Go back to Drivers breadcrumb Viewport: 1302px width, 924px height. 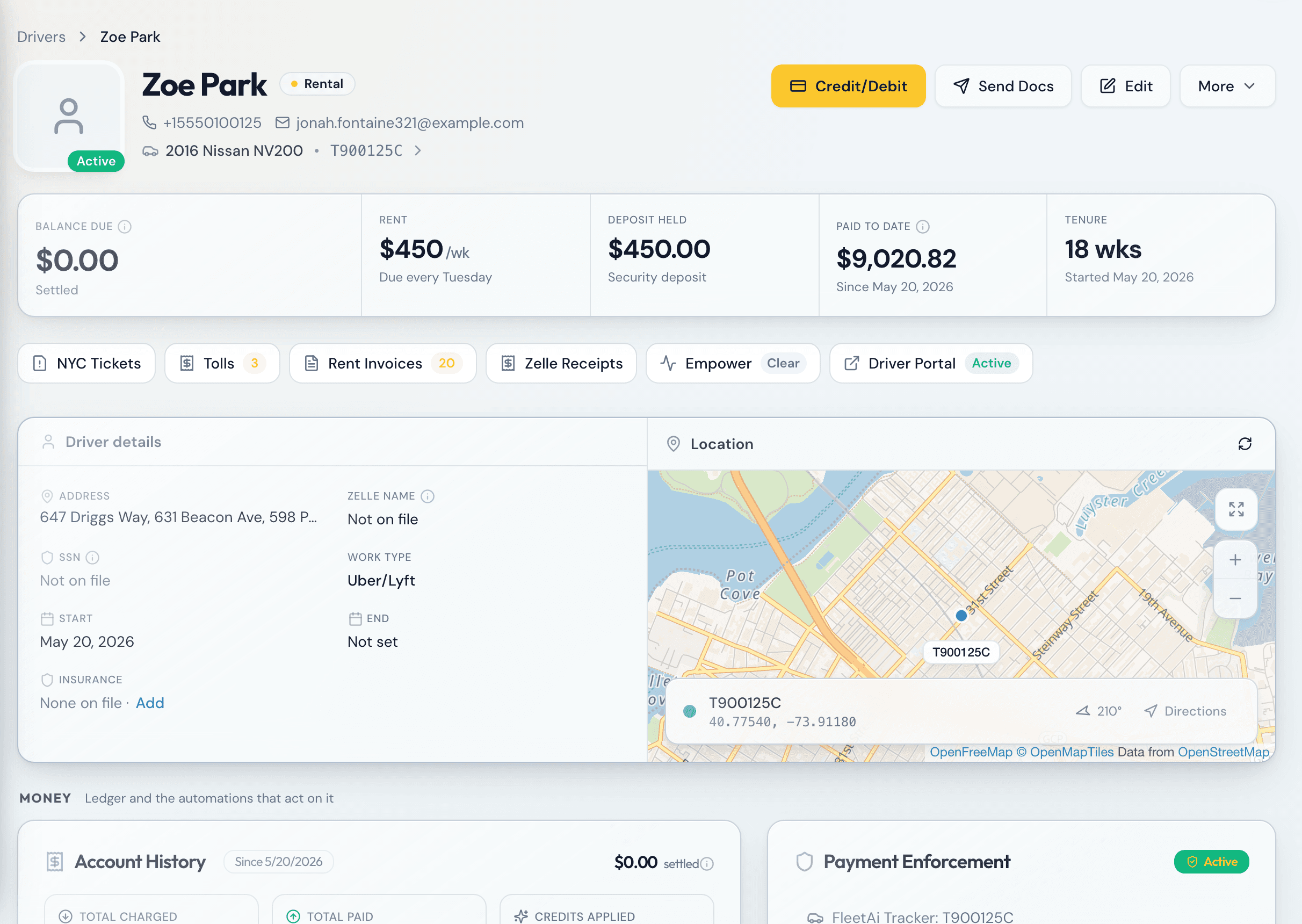coord(41,37)
